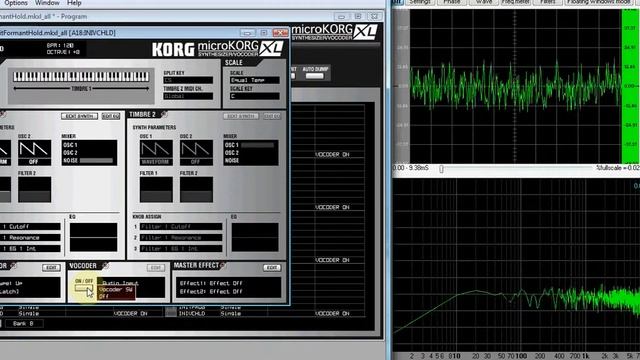Click Timbre 2 OSC 2 waveform display

pos(196,152)
